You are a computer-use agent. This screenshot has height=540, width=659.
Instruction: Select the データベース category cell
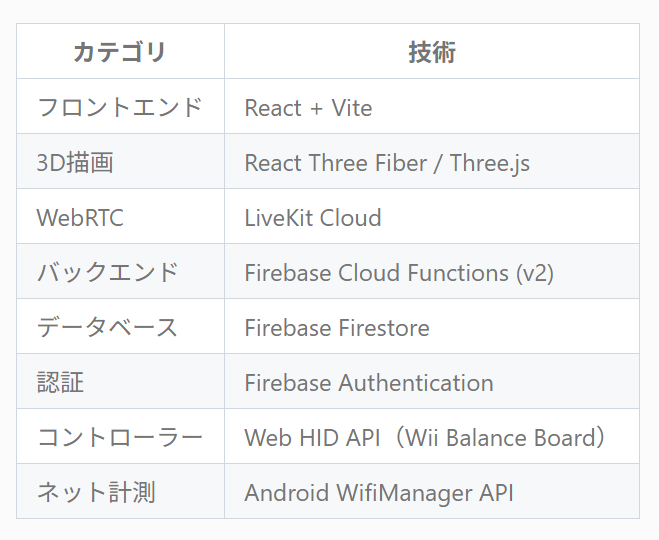point(108,327)
